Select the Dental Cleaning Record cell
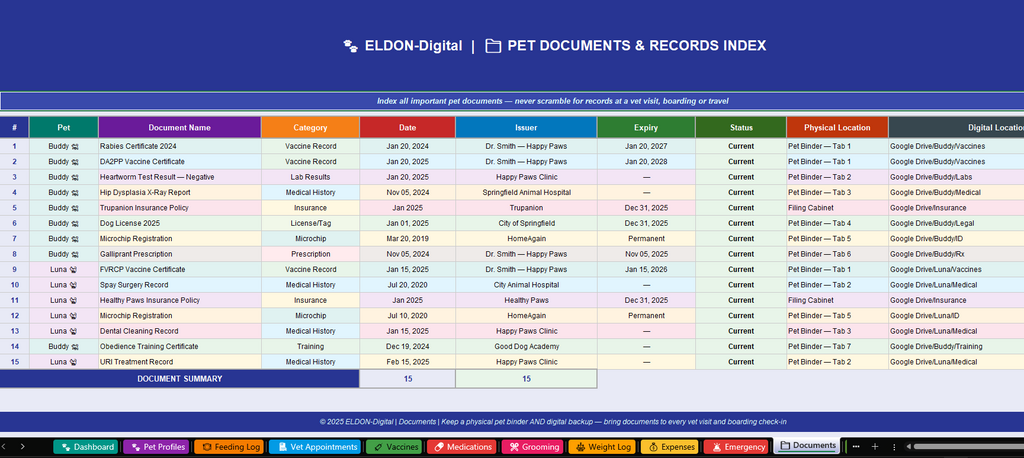 point(180,331)
